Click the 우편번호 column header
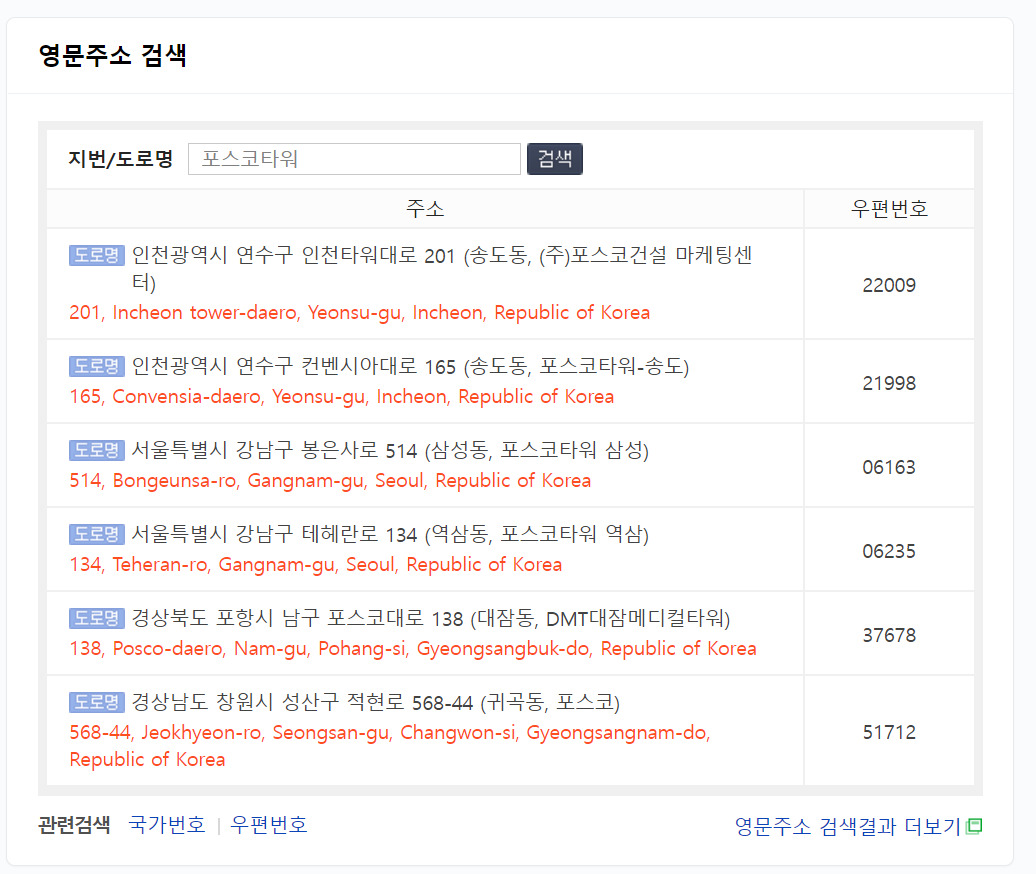 point(889,209)
